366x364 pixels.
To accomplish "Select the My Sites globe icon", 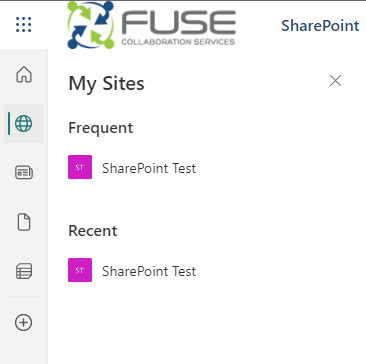I will [x=24, y=124].
